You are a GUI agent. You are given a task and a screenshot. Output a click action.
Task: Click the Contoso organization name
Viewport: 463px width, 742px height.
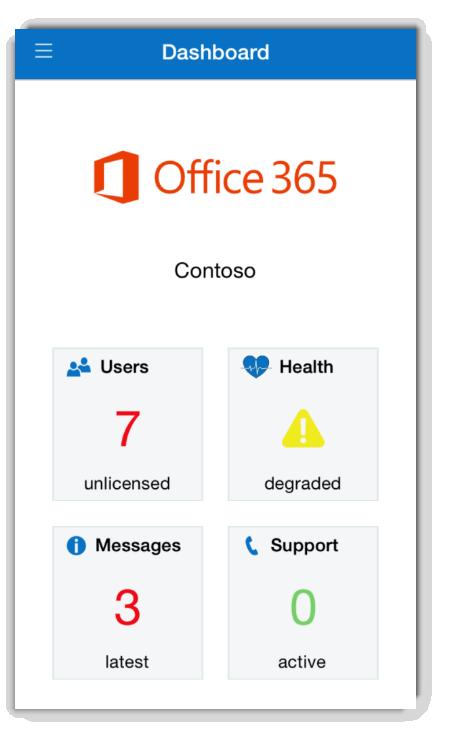coord(215,271)
